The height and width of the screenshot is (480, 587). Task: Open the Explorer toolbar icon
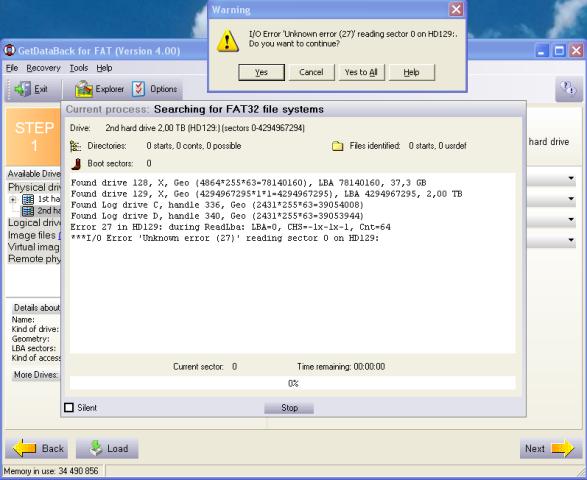(84, 89)
